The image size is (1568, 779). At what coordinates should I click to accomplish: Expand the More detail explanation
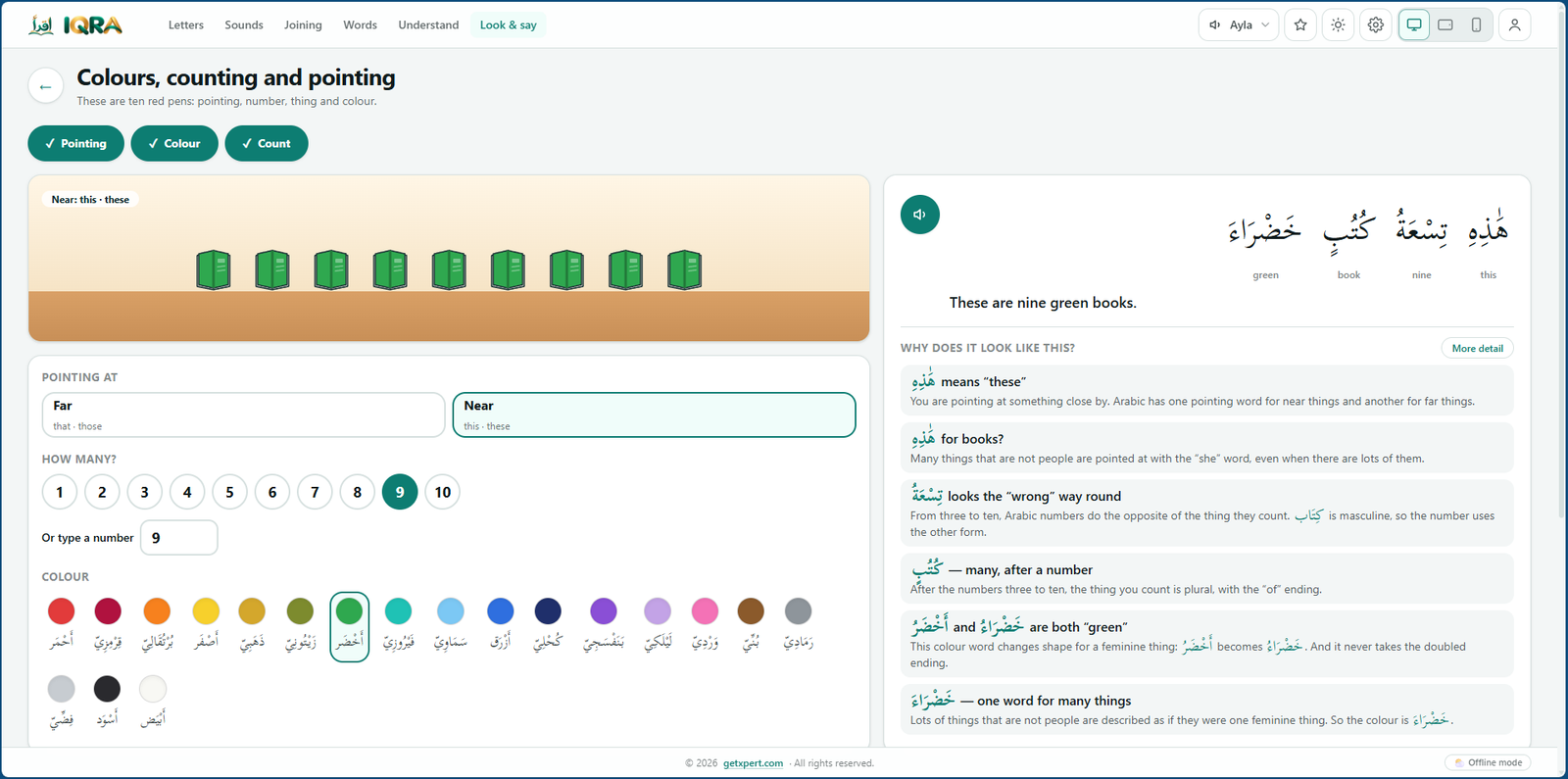click(1477, 348)
